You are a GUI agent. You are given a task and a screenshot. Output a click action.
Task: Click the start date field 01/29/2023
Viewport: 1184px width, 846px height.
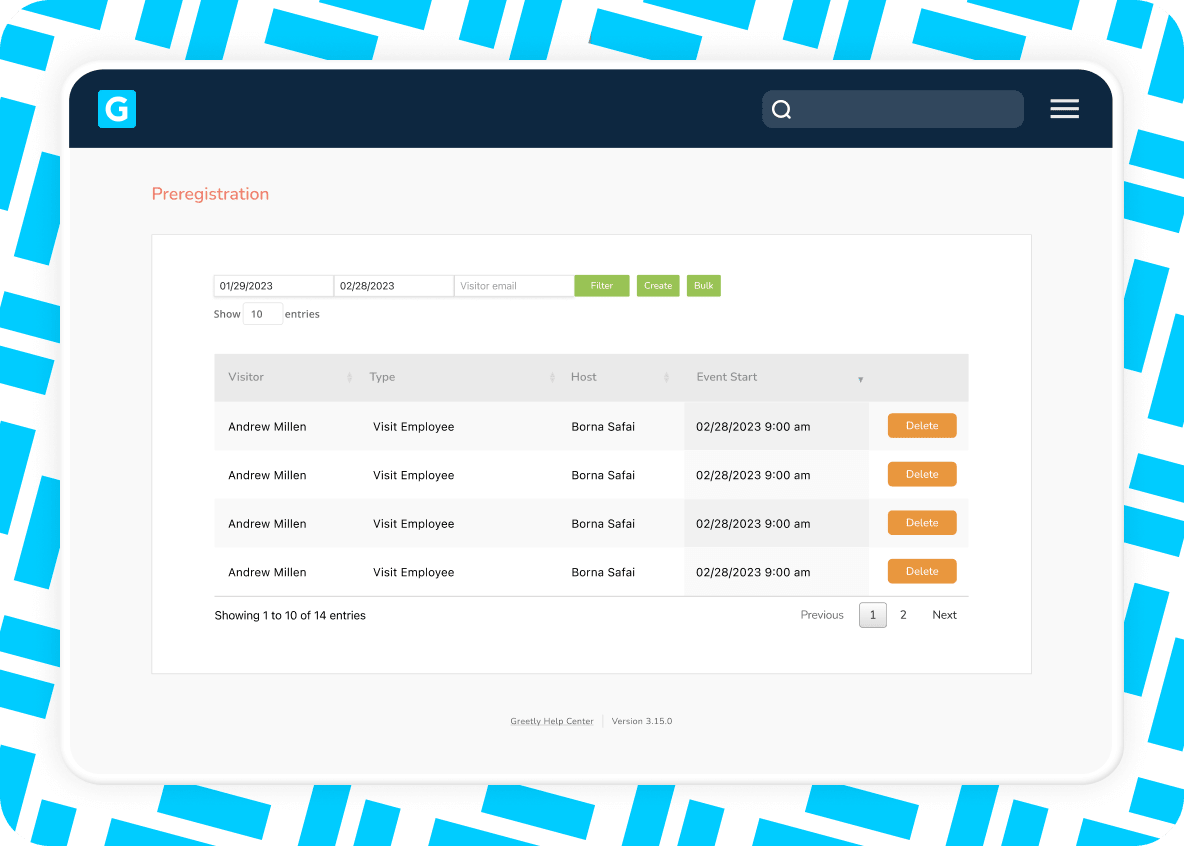[273, 286]
